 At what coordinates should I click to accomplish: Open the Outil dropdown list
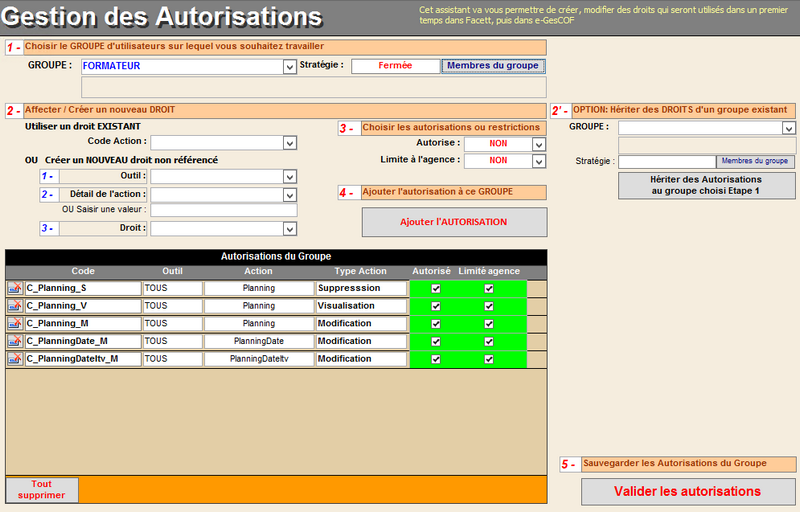(x=289, y=177)
